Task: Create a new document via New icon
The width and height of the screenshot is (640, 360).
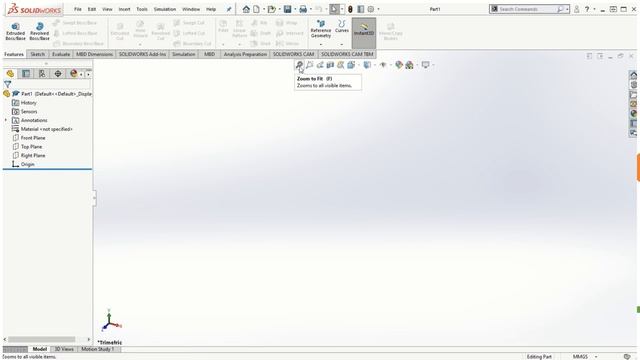Action: (x=256, y=9)
